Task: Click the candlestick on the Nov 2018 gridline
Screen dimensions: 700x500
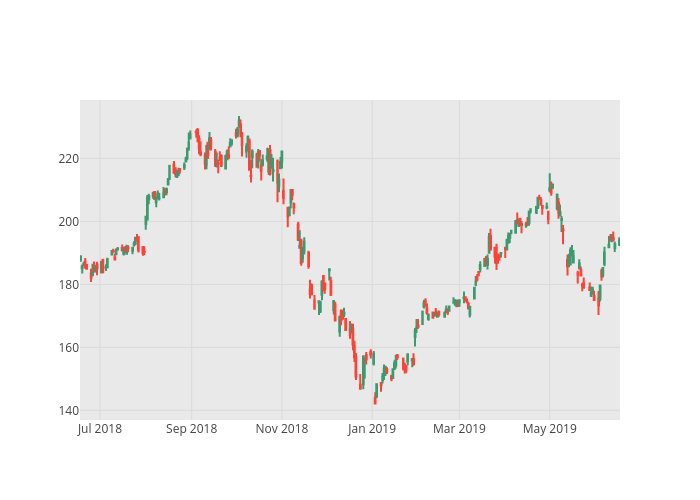Action: 282,158
